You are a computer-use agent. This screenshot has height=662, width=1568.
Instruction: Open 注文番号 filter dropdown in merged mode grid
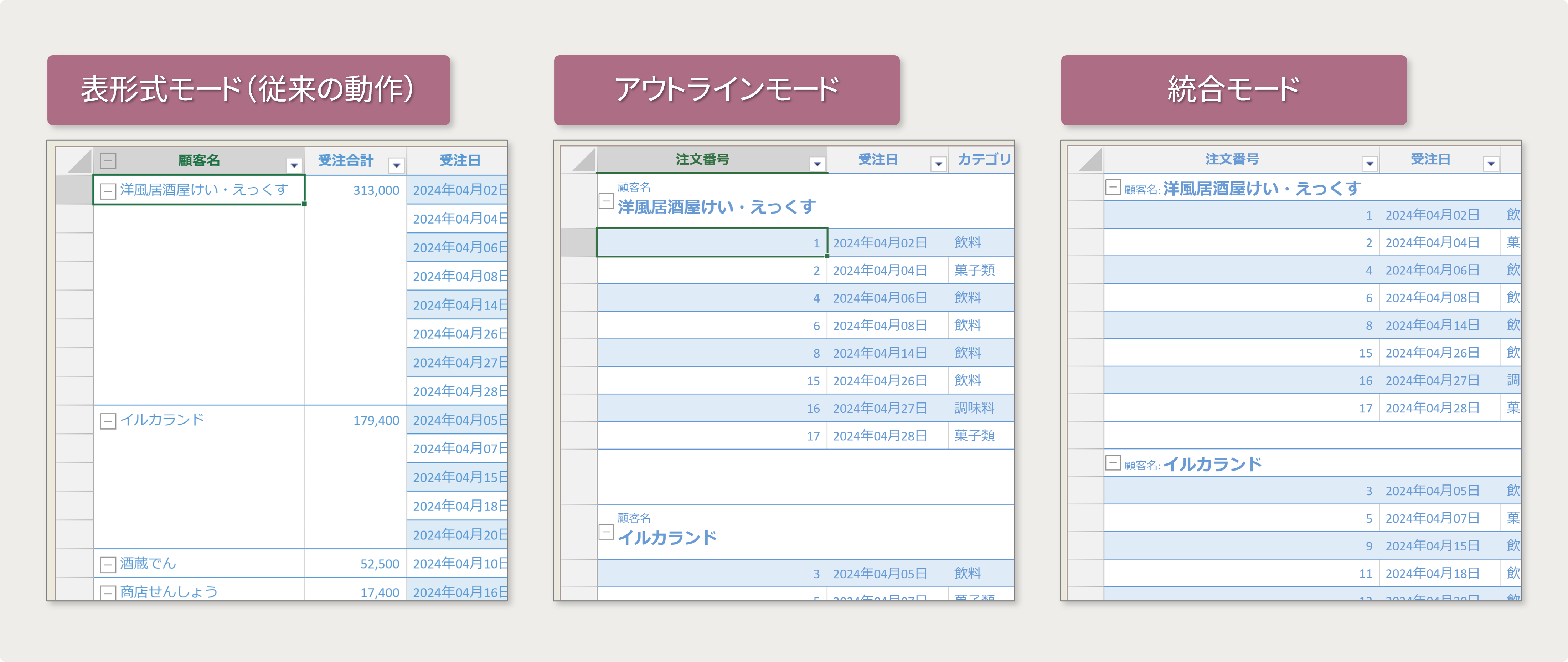[x=1370, y=164]
